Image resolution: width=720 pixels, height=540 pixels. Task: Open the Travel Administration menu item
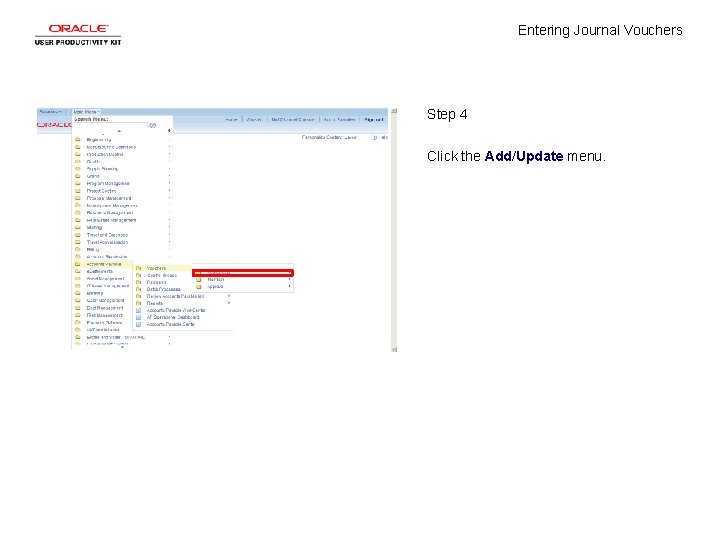(107, 242)
